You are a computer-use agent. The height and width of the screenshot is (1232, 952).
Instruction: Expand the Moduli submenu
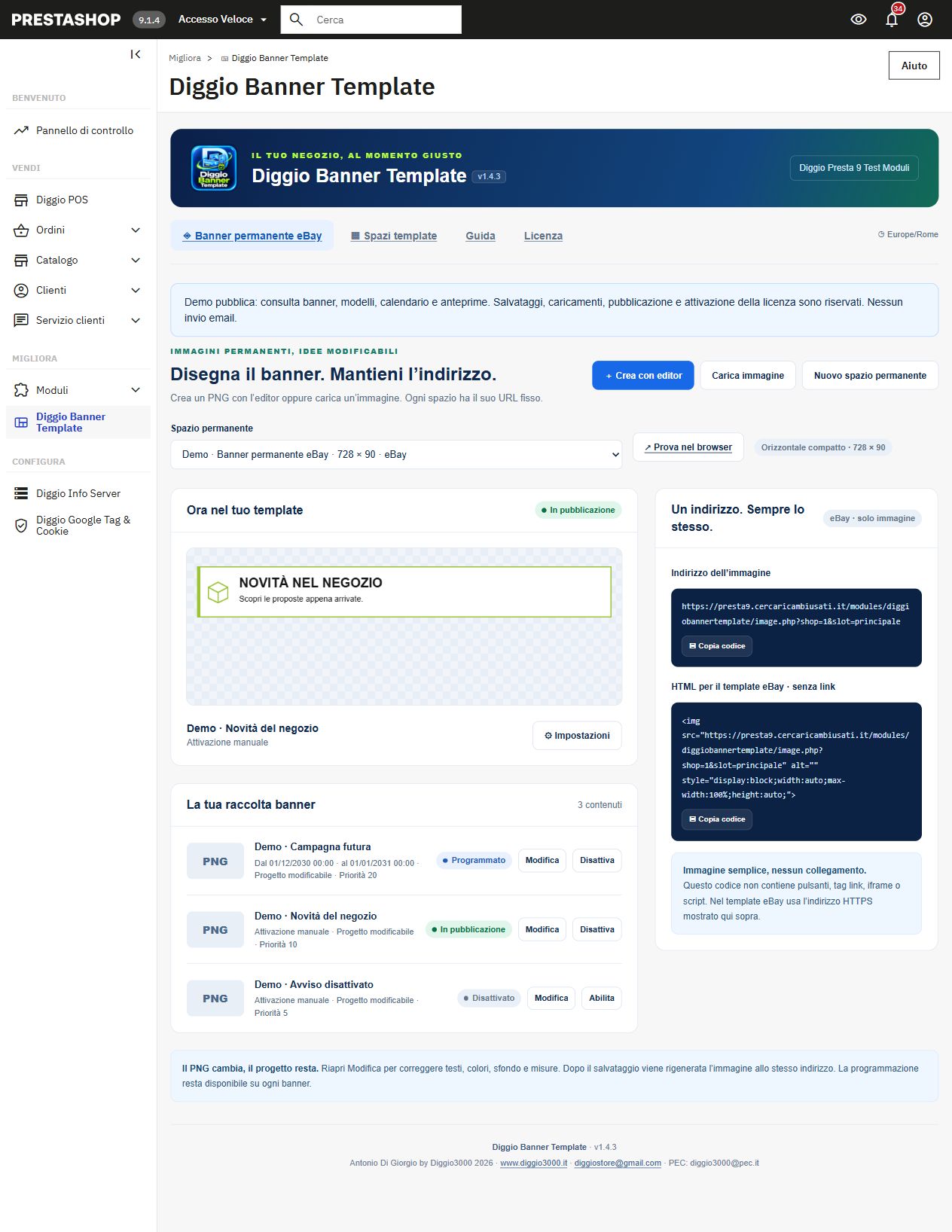(x=136, y=390)
